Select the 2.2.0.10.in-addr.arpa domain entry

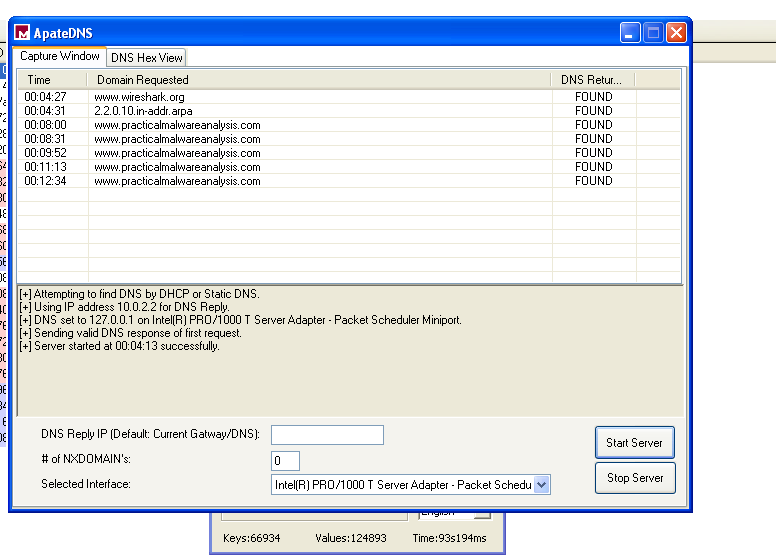[x=143, y=111]
